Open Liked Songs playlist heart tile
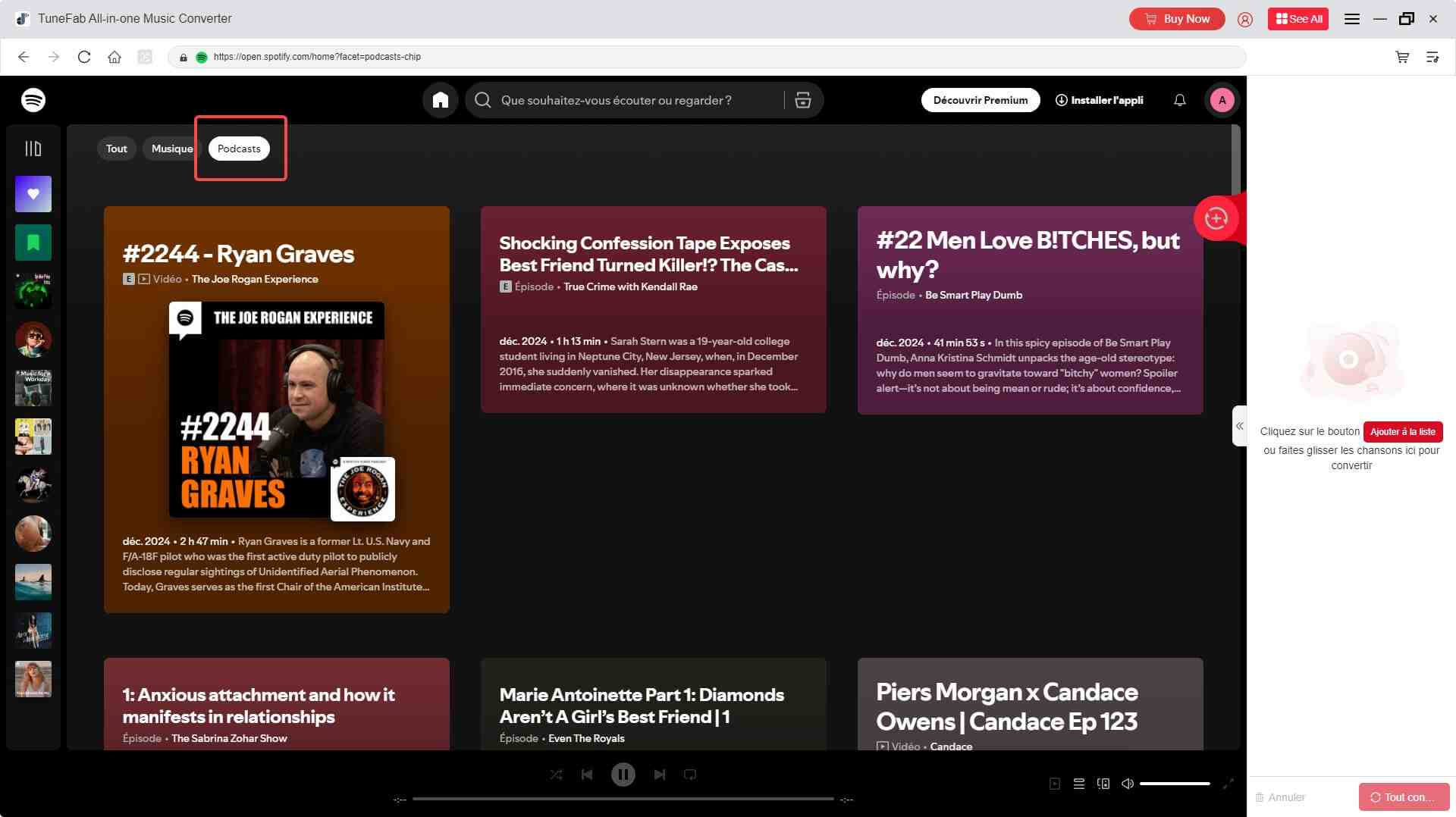 33,194
